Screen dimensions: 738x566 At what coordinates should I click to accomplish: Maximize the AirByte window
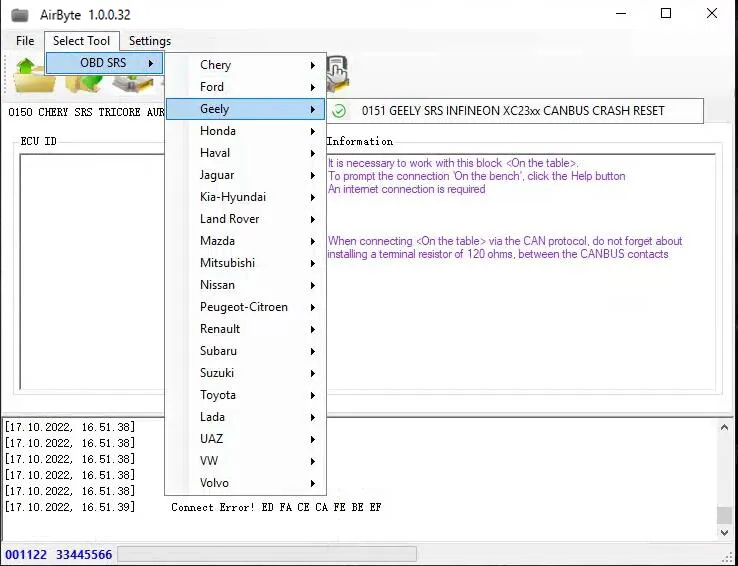coord(666,14)
